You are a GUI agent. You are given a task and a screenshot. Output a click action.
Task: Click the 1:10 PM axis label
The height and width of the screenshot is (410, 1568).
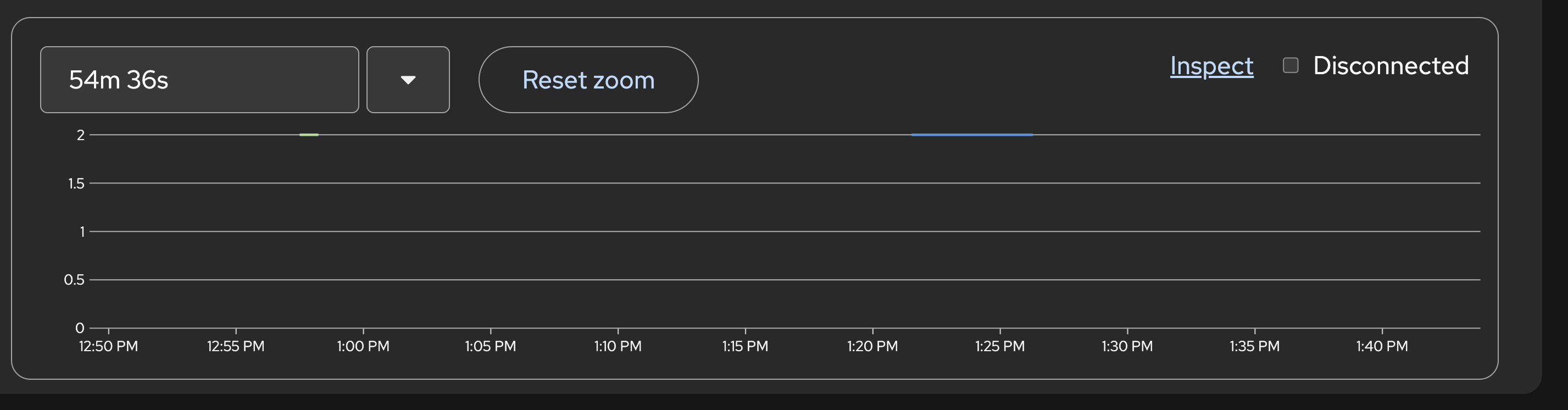pyautogui.click(x=618, y=346)
